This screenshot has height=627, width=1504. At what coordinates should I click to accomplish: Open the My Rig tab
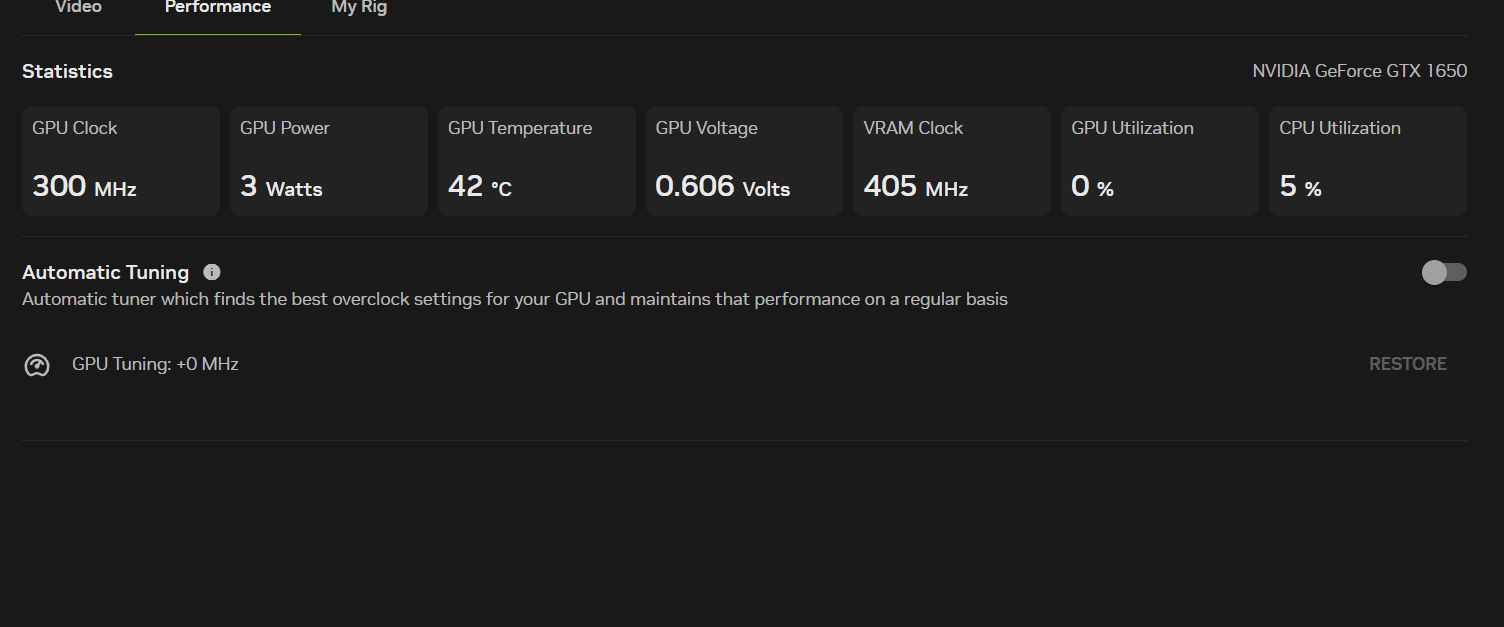(359, 8)
